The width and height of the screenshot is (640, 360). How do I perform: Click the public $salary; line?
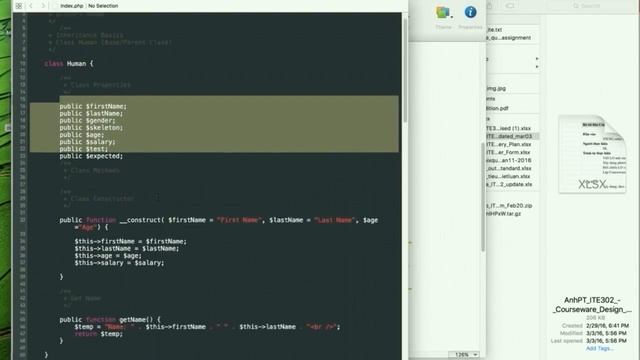pyautogui.click(x=87, y=142)
